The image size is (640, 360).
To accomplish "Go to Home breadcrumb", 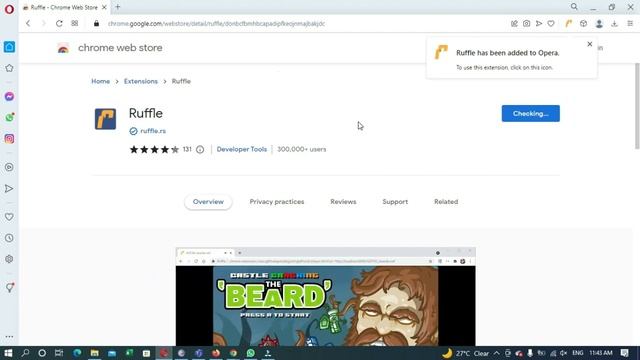I will coord(100,81).
